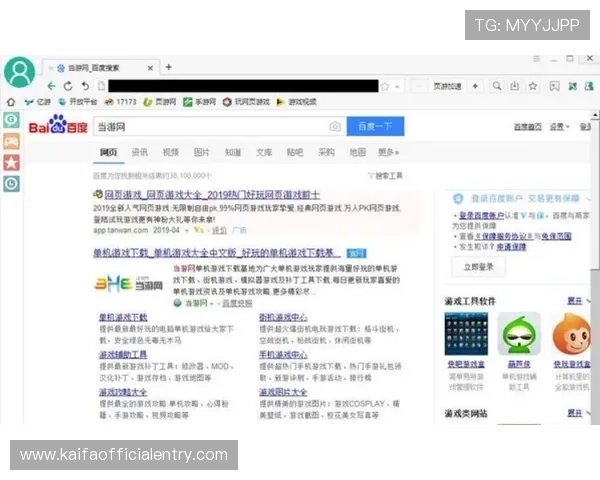Expand the 更多 tab options

(388, 152)
